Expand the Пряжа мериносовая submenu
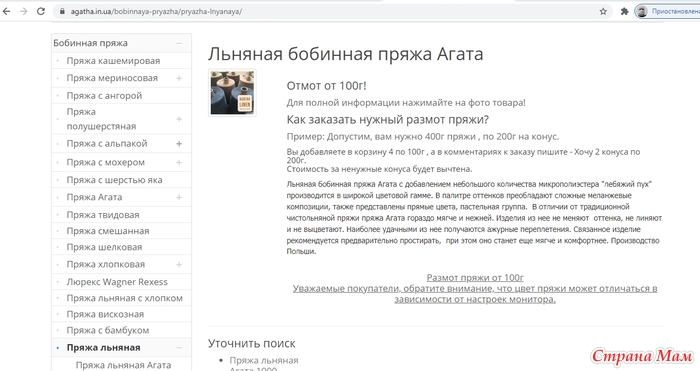 click(179, 78)
